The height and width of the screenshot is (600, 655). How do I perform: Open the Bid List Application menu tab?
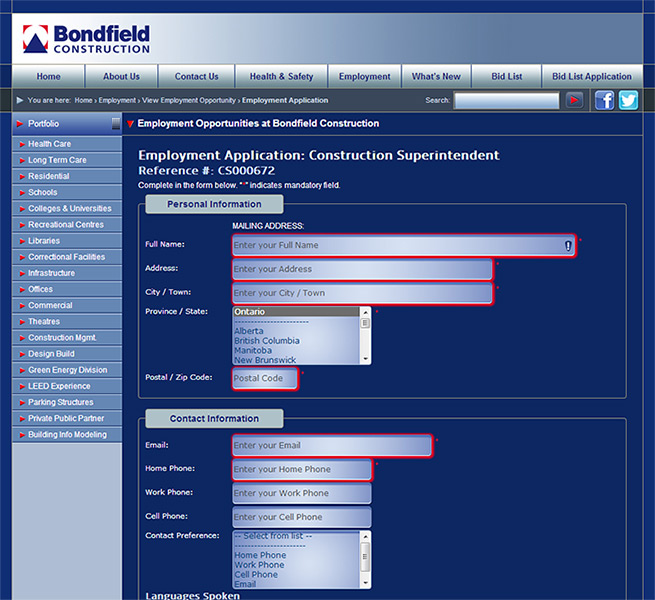pos(592,76)
